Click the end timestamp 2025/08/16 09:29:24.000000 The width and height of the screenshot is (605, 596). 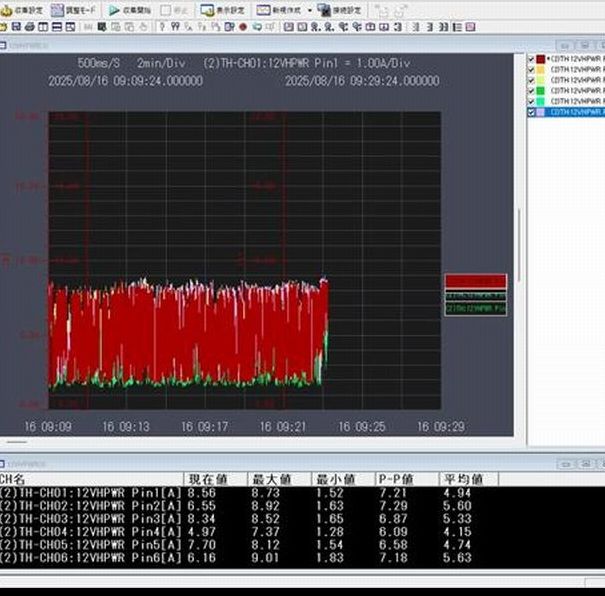pyautogui.click(x=362, y=81)
